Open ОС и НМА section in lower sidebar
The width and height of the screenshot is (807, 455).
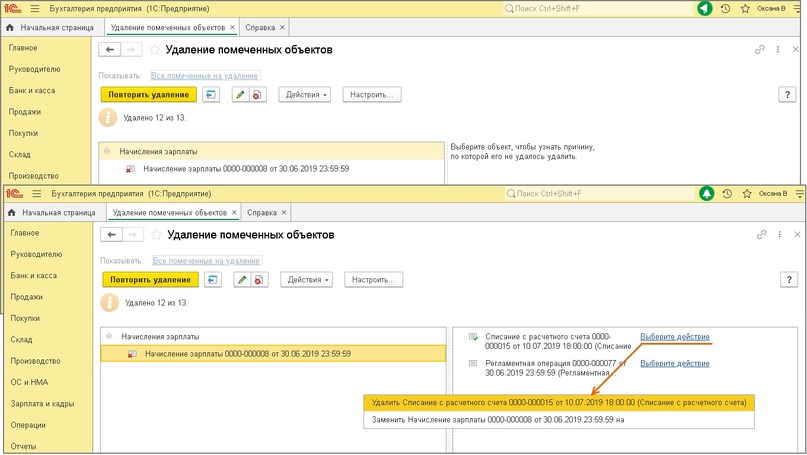coord(29,382)
